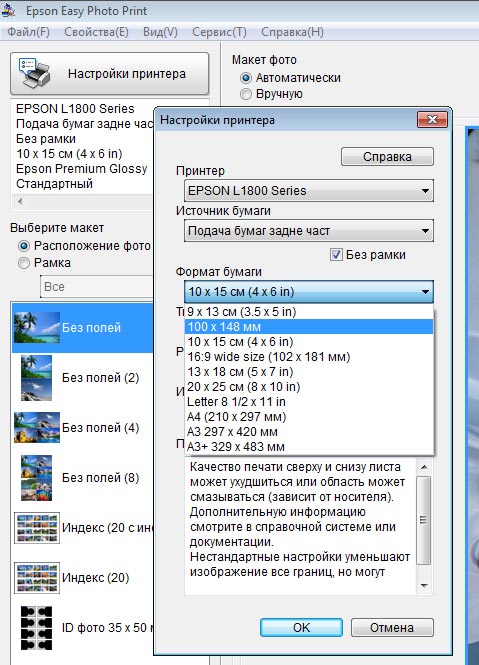Click the Стандартный summary line

(x=54, y=184)
